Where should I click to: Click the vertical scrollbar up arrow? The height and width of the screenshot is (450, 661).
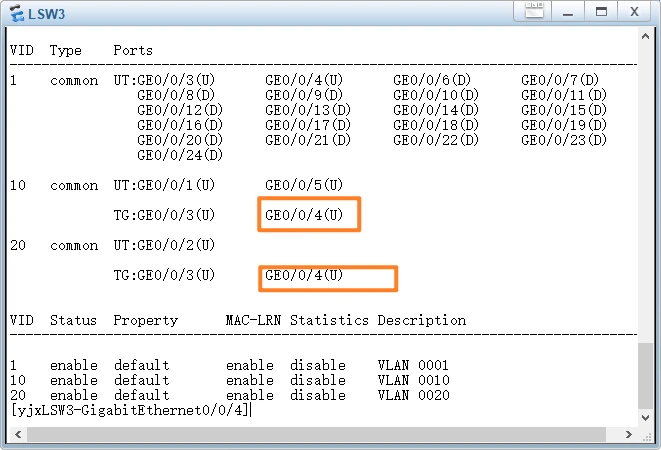click(x=646, y=36)
